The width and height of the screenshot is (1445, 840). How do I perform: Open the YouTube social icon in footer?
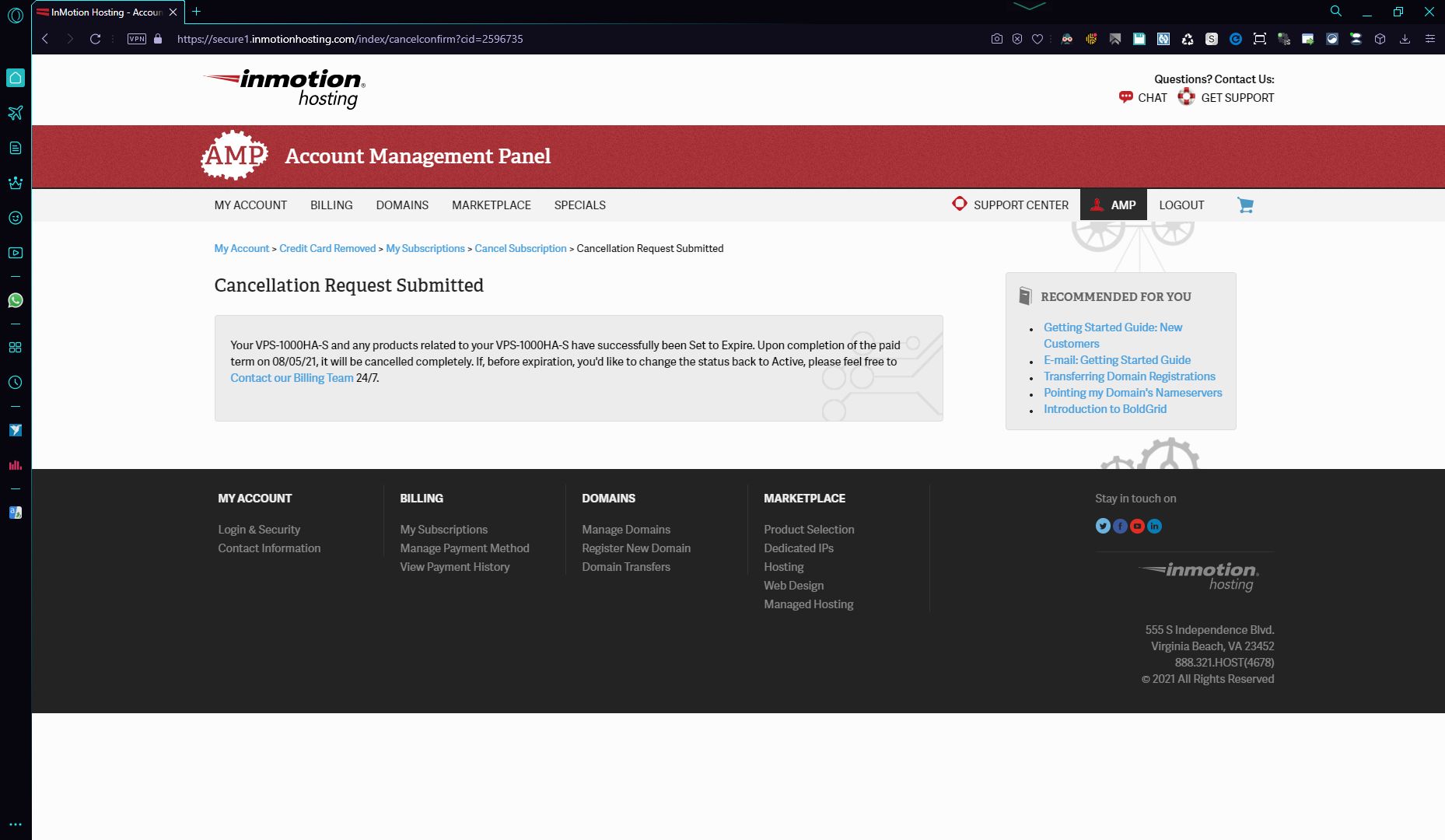click(x=1137, y=527)
